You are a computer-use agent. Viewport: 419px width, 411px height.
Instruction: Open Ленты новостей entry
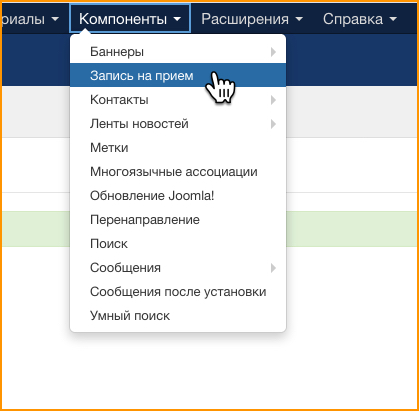click(x=178, y=124)
